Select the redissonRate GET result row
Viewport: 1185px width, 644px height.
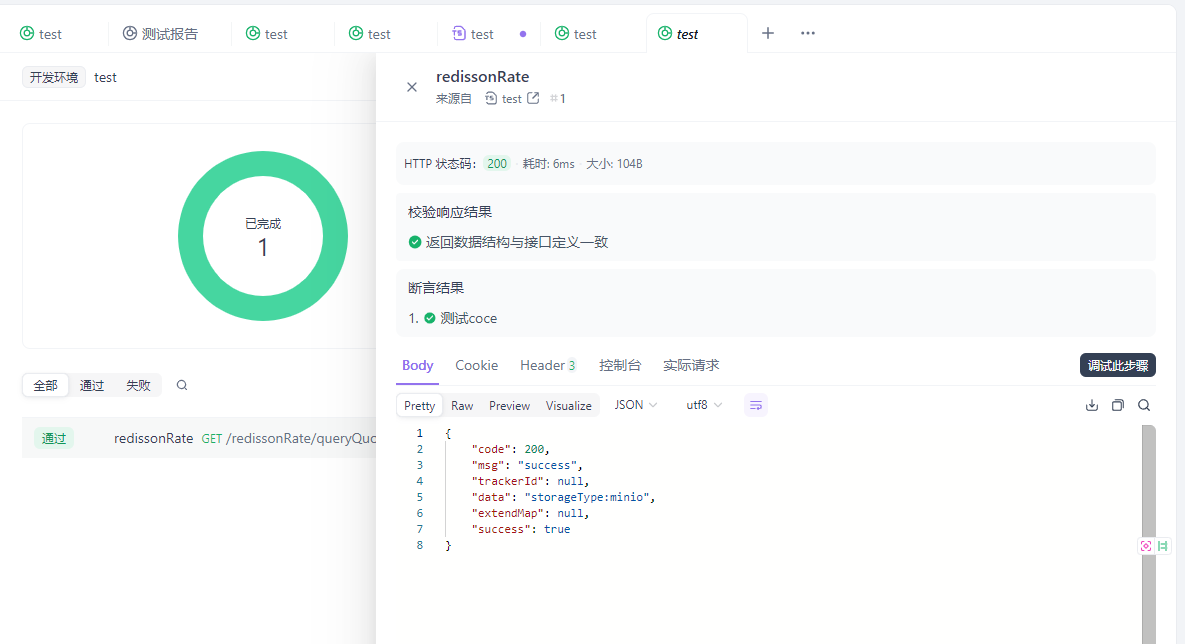(200, 438)
